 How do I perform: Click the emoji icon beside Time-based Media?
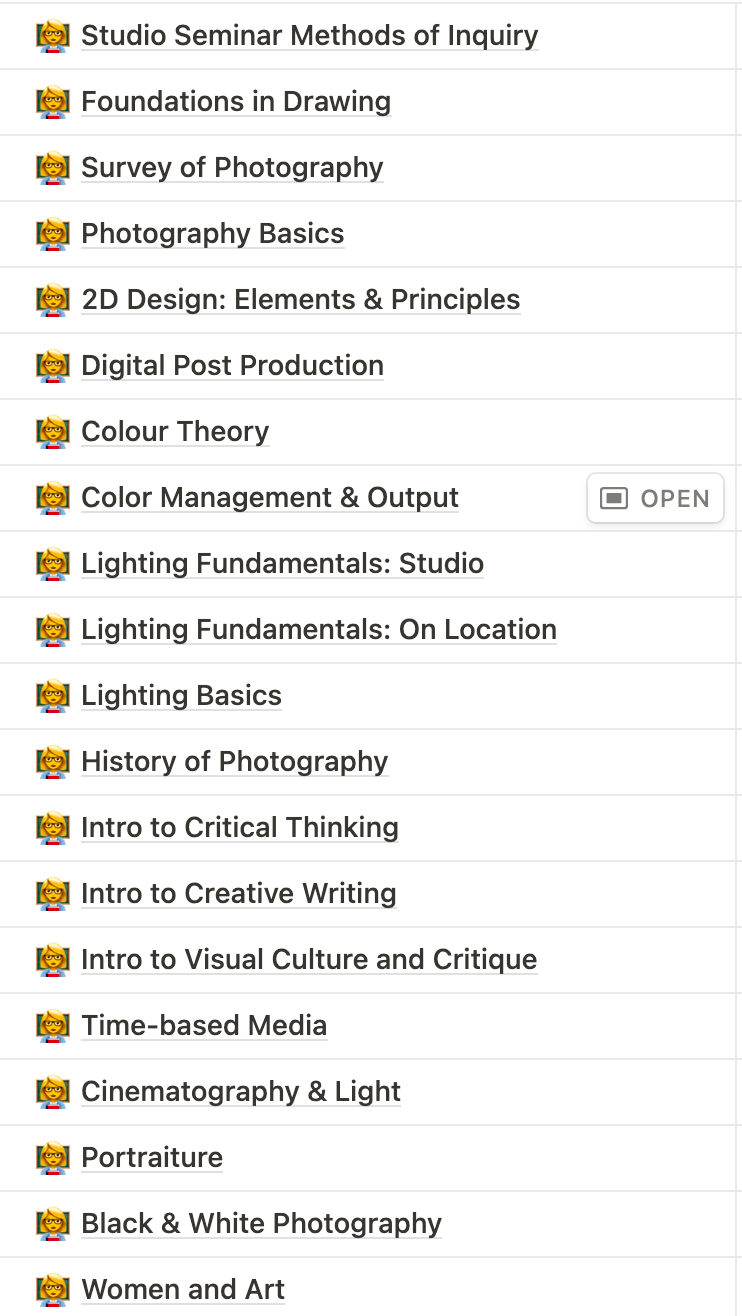[x=52, y=1026]
